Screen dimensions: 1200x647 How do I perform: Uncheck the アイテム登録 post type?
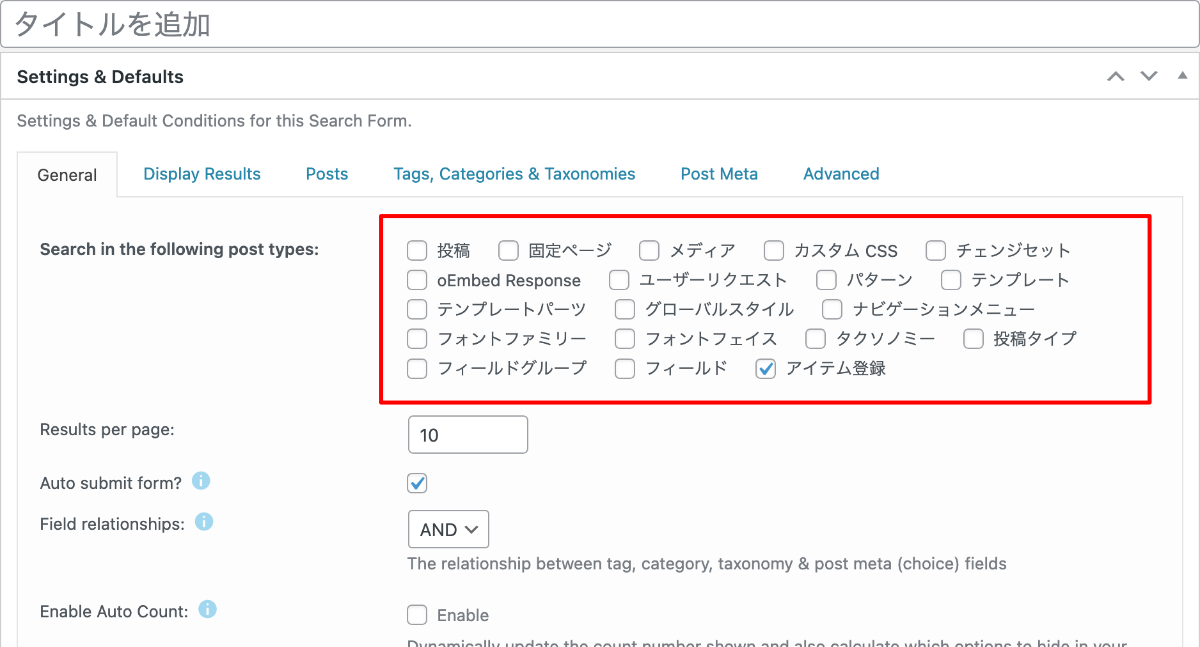coord(766,369)
